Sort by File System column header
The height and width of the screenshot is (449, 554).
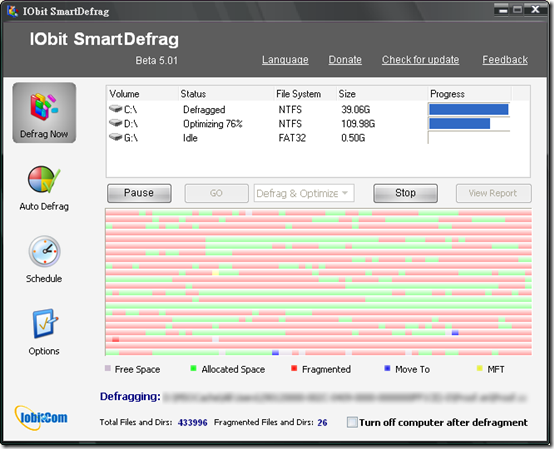point(305,94)
